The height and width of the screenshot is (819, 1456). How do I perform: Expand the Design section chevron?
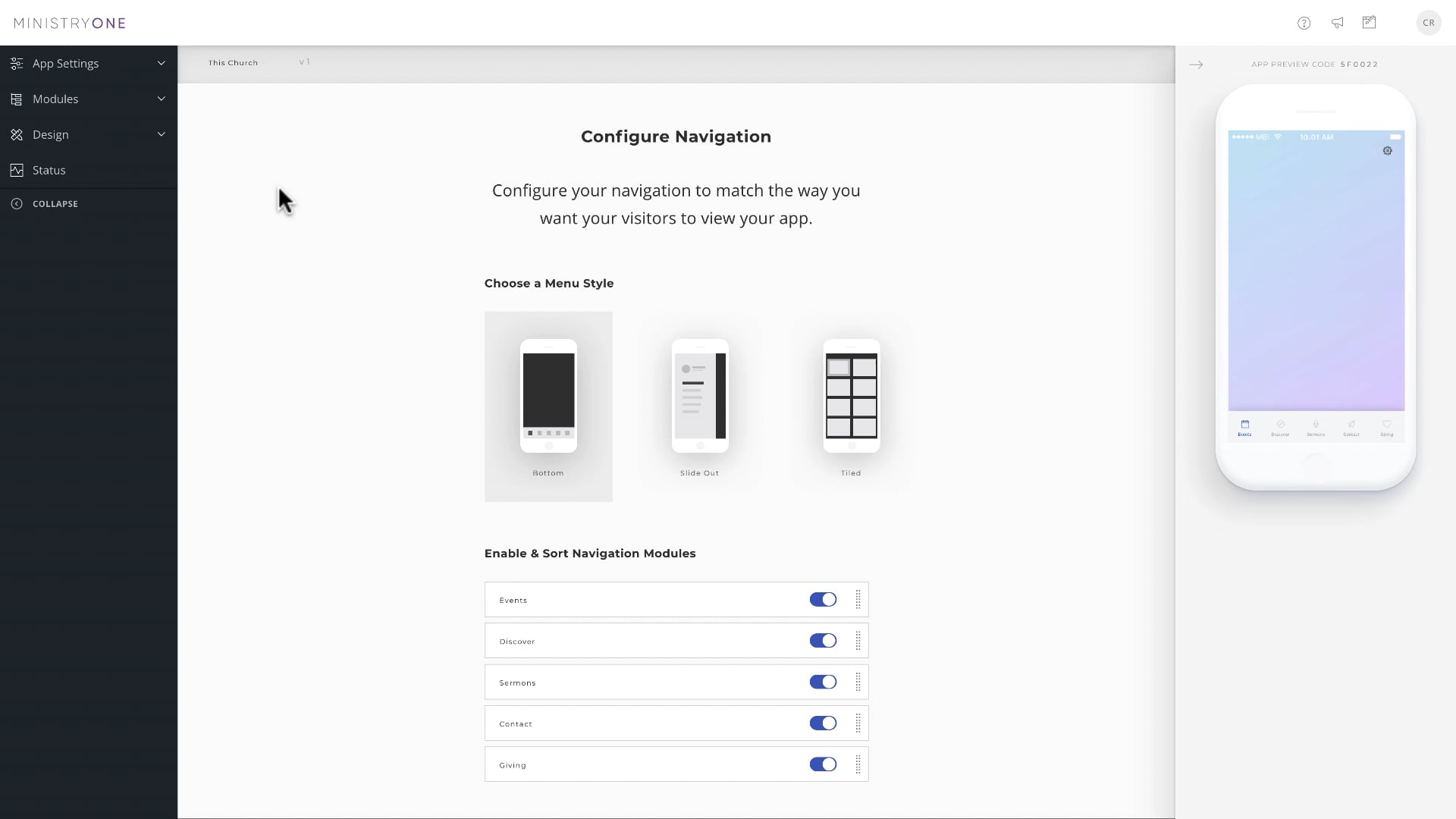click(161, 134)
